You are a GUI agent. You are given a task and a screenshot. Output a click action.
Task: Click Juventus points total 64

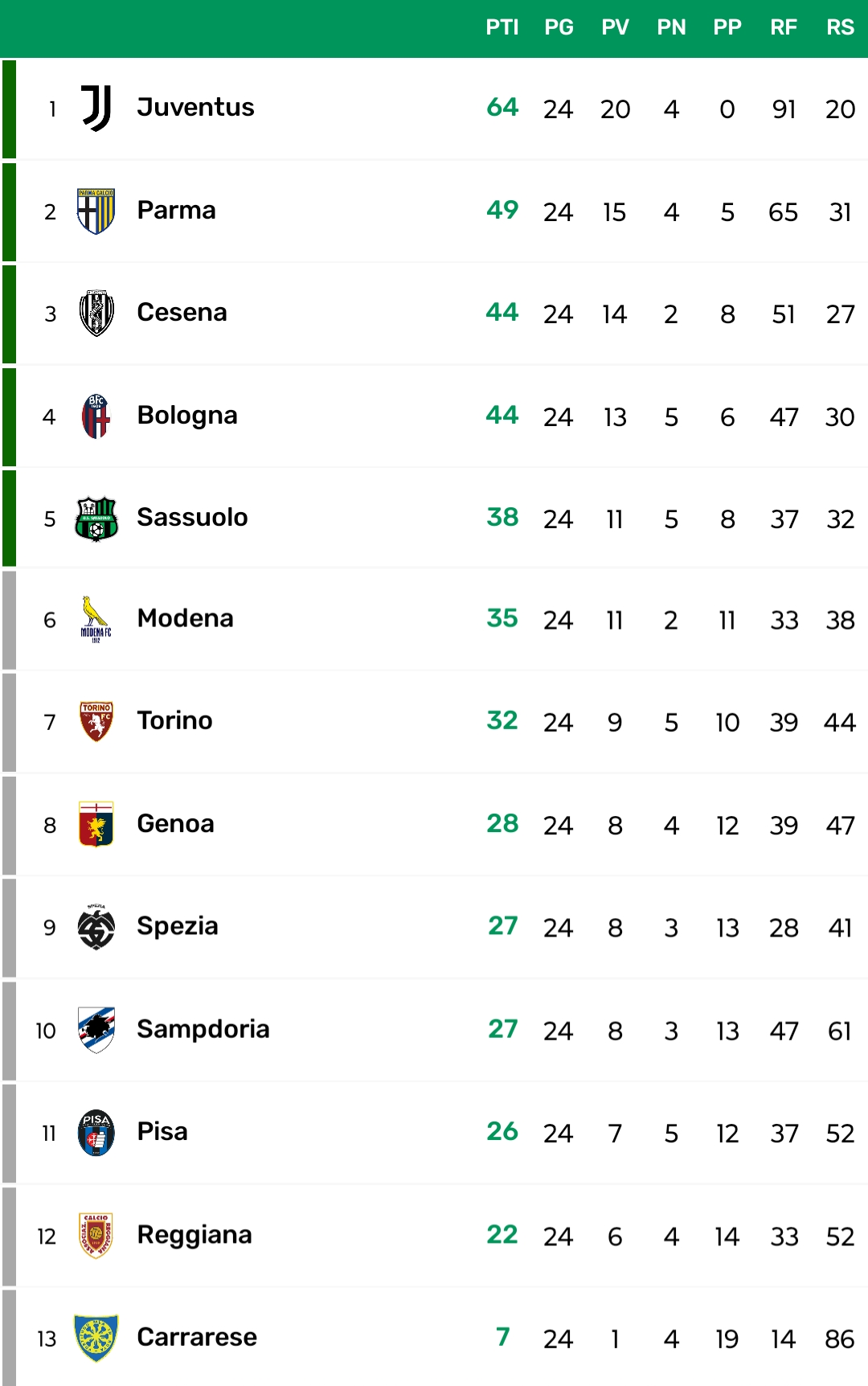click(x=502, y=107)
